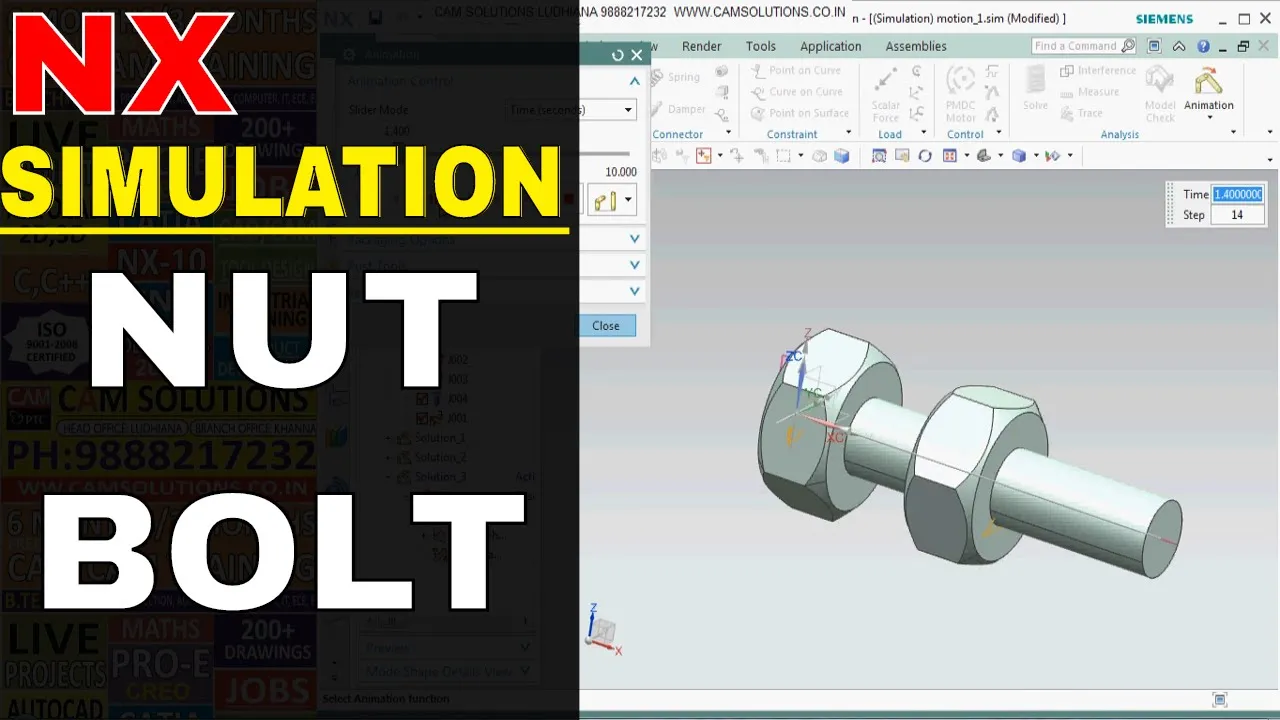This screenshot has height=720, width=1280.
Task: Select Point on Curve constraint
Action: pyautogui.click(x=796, y=70)
